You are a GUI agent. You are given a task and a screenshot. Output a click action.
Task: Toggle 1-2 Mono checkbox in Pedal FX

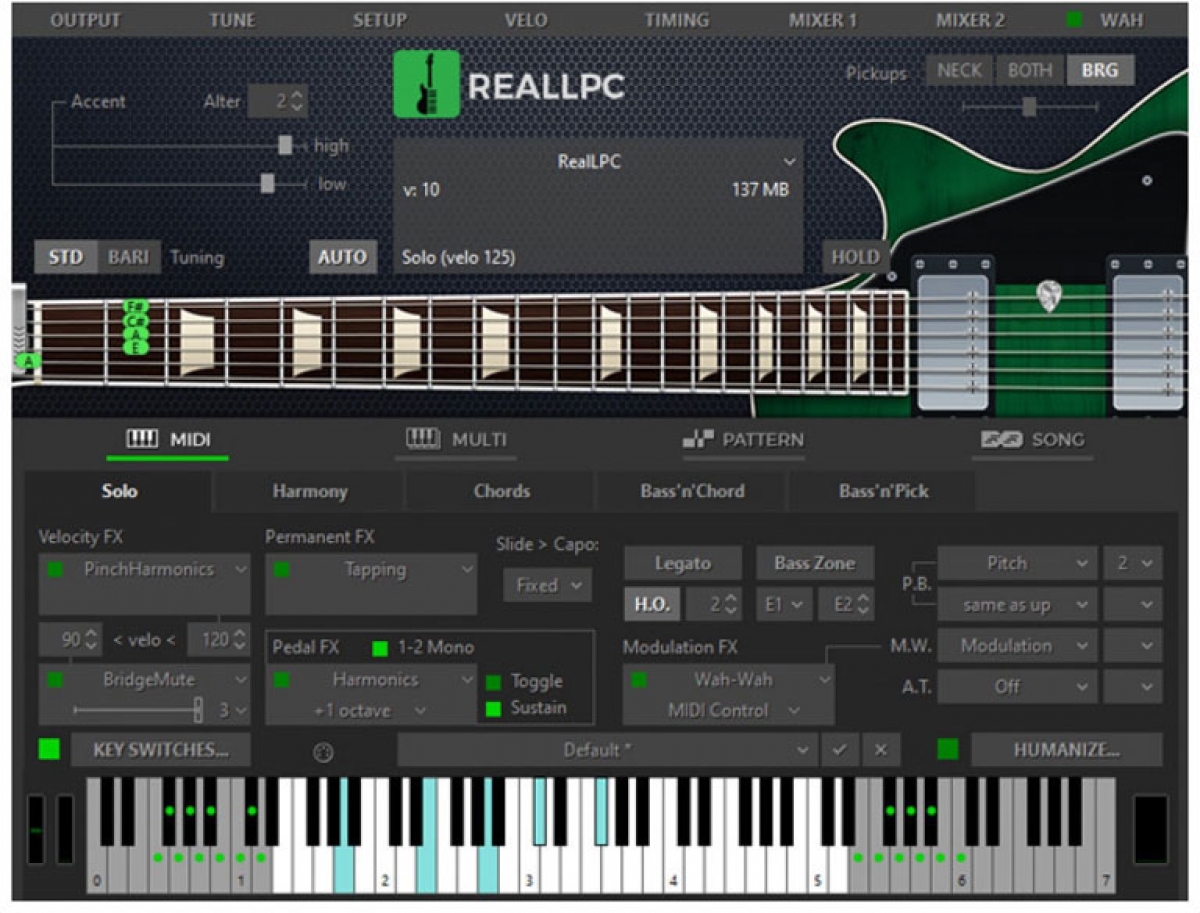click(x=379, y=648)
